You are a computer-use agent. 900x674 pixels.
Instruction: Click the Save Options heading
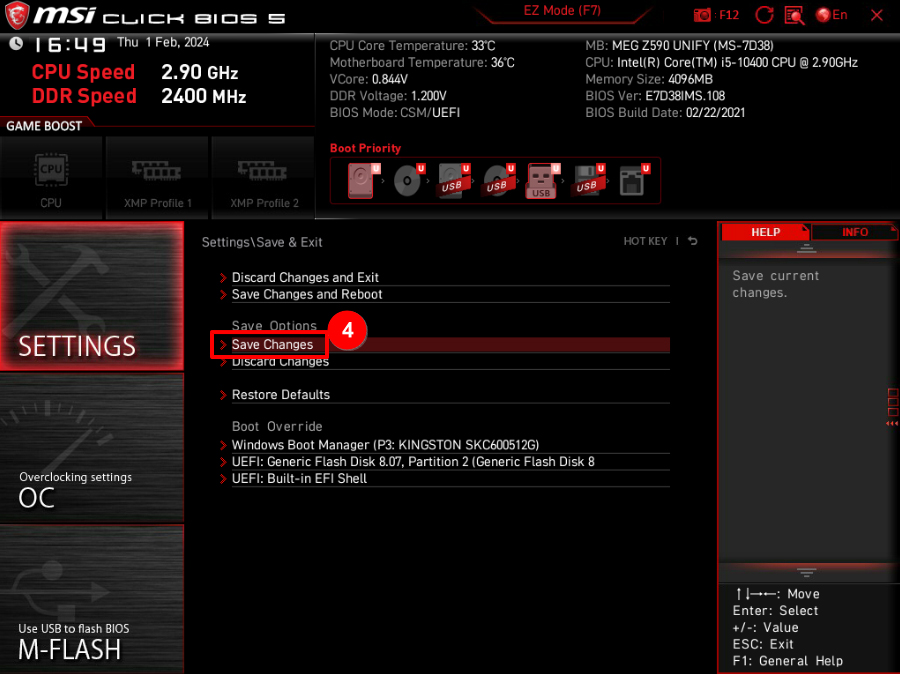click(x=274, y=326)
